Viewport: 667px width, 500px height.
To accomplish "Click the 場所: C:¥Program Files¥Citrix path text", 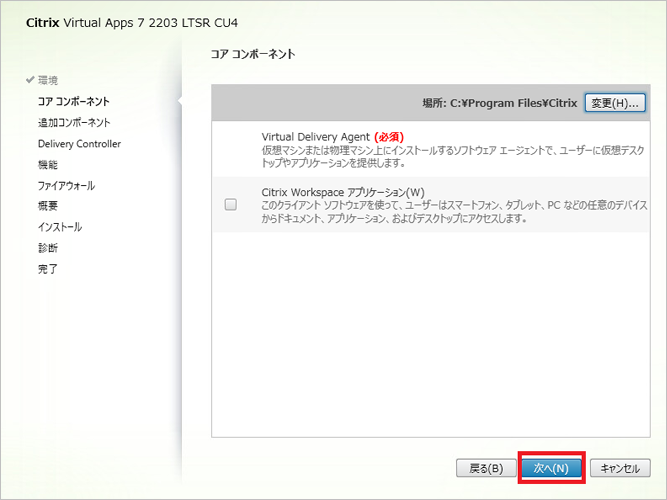I will tap(500, 103).
